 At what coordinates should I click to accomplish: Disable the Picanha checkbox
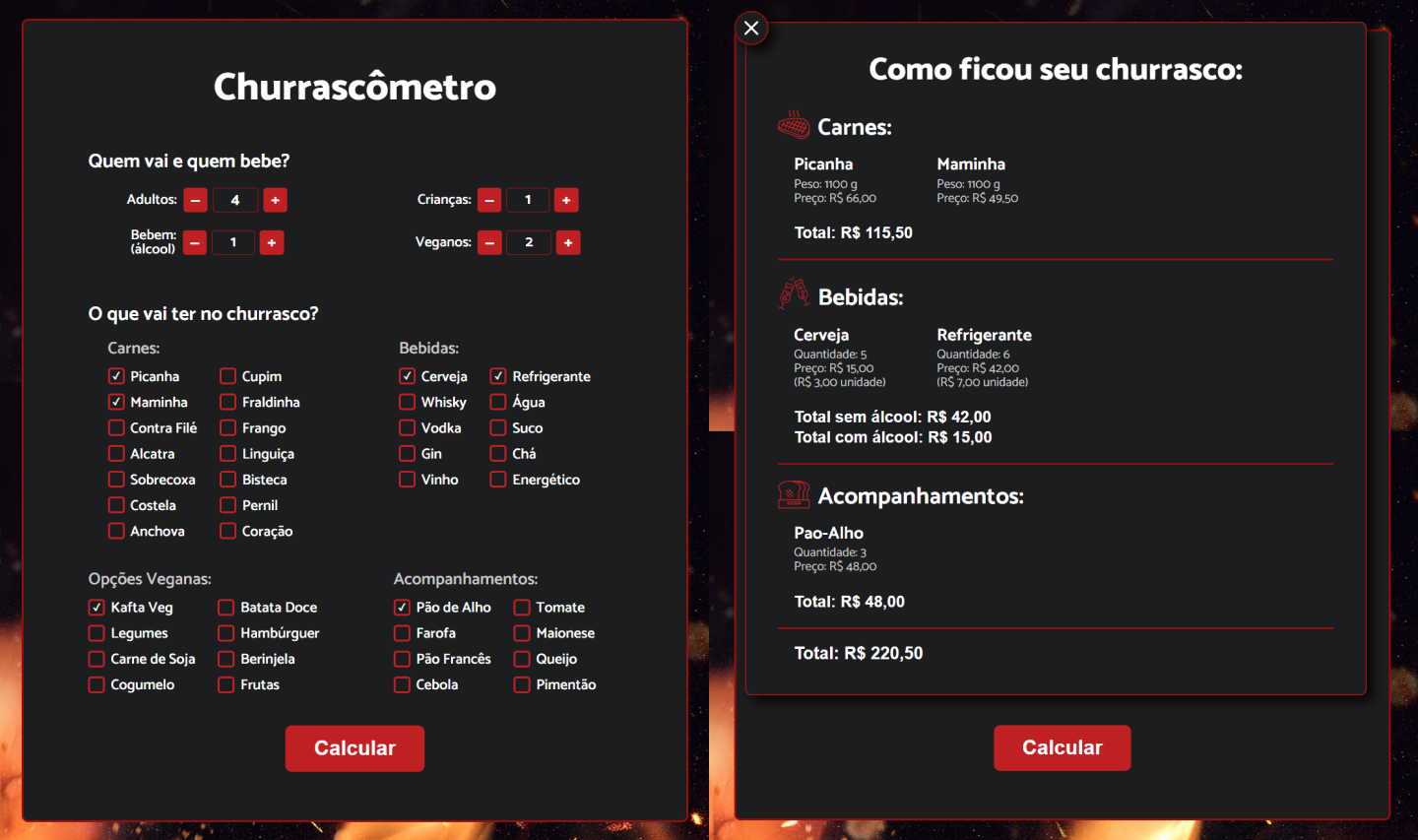click(115, 376)
